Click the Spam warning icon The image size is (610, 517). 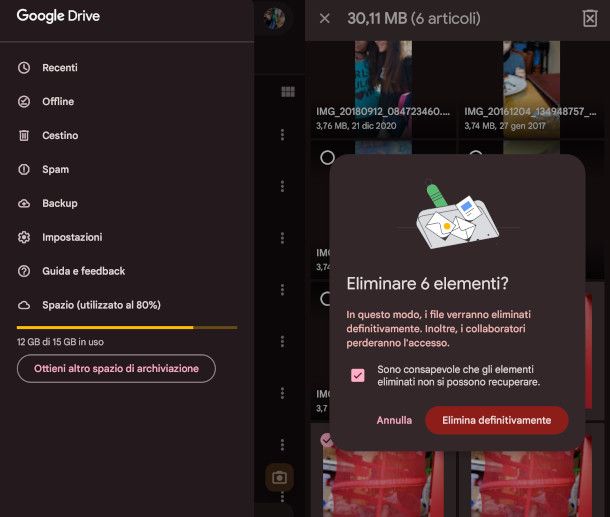24,169
